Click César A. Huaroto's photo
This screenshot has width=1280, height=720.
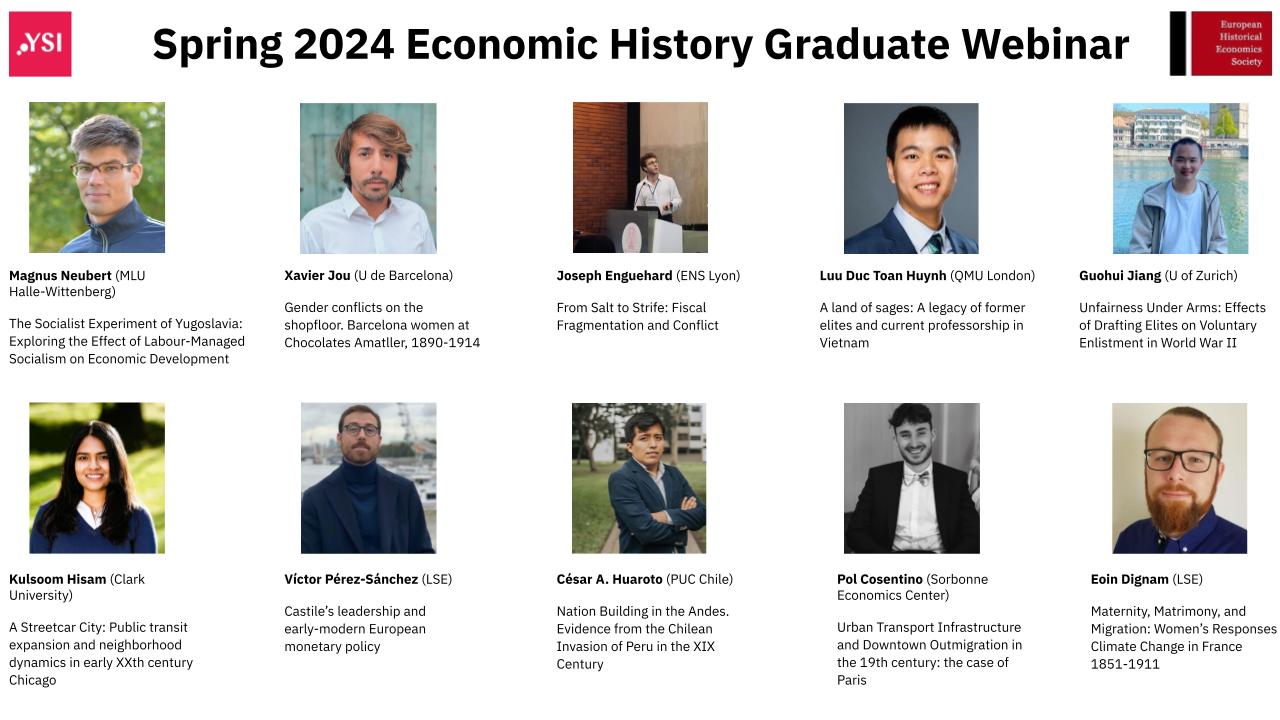[639, 478]
